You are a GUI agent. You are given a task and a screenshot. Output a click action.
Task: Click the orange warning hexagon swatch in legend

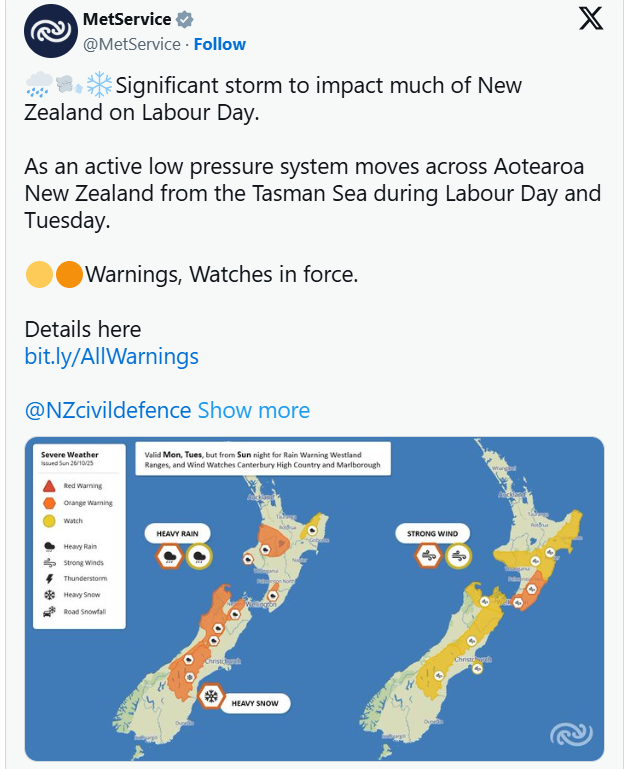pos(50,503)
